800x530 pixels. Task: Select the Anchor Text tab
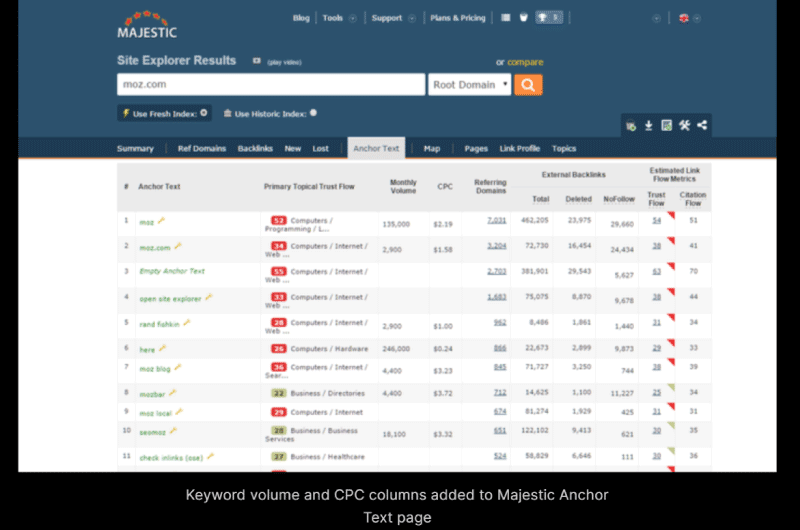point(376,148)
